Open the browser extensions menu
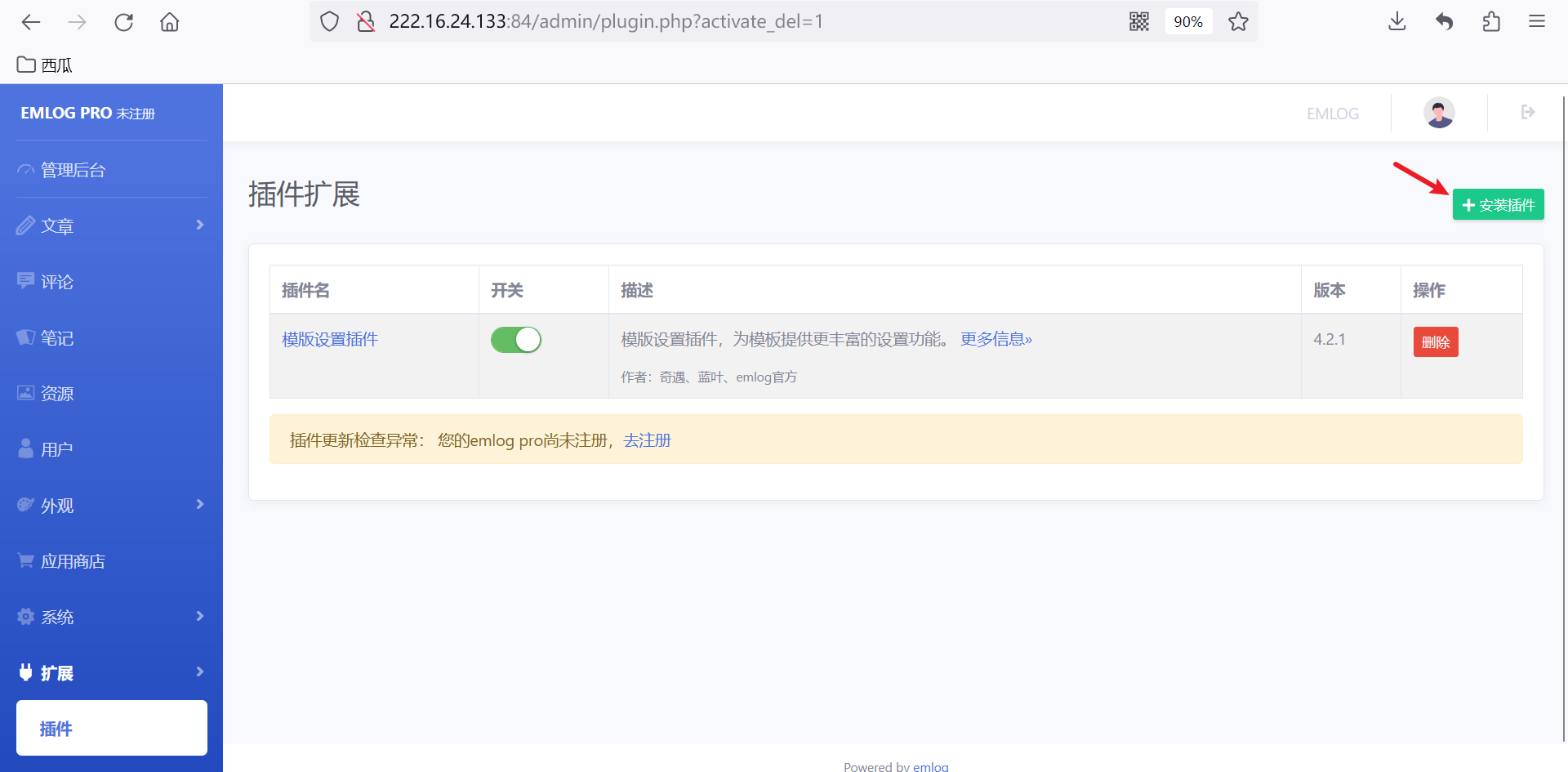Screen dimensions: 1568x772 click(1491, 21)
